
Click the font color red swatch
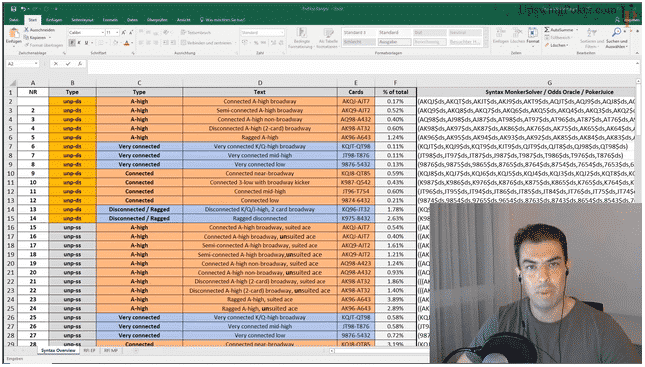pos(127,43)
